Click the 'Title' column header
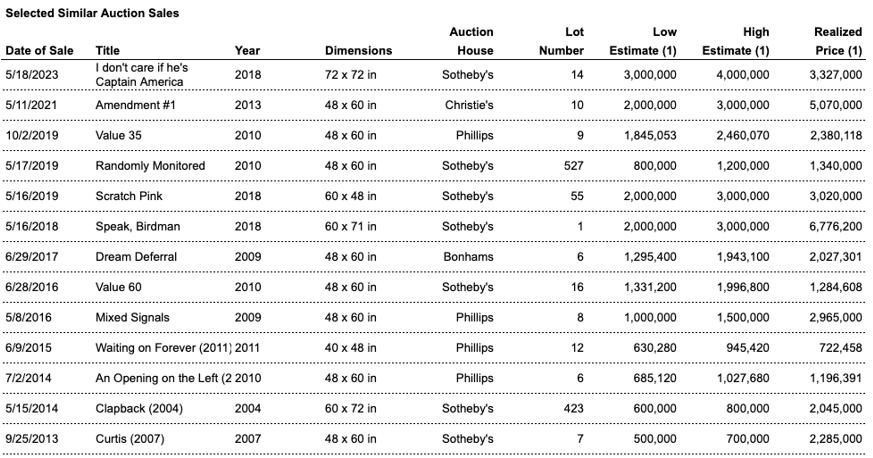The image size is (873, 458). click(x=107, y=50)
